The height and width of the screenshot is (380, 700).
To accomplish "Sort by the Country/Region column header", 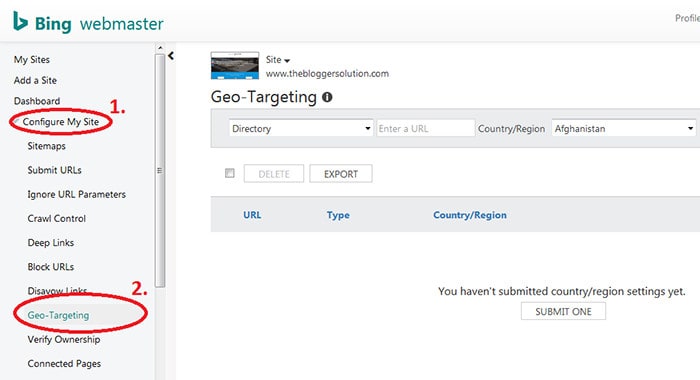I will [470, 215].
